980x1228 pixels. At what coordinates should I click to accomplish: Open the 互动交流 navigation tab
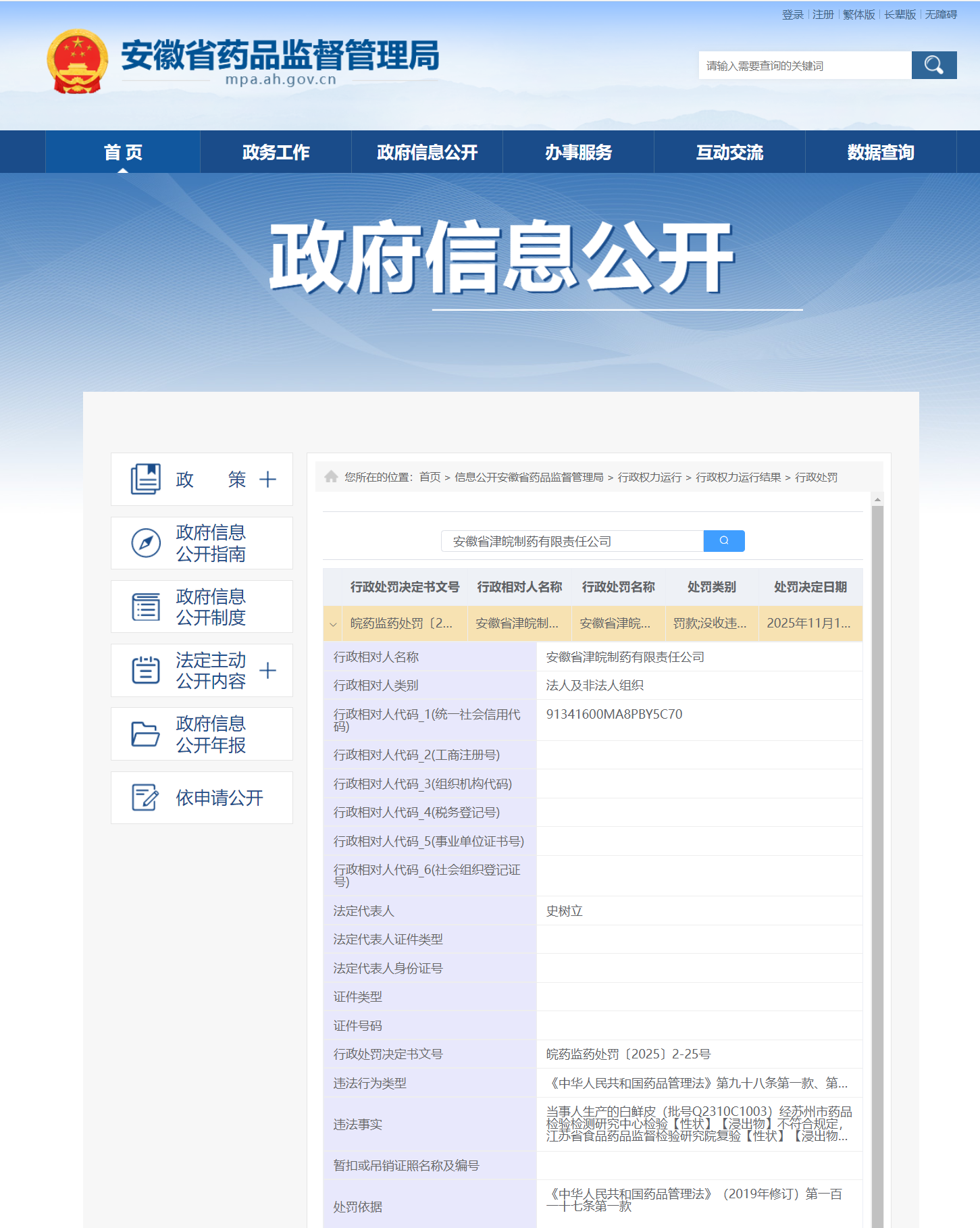click(729, 152)
